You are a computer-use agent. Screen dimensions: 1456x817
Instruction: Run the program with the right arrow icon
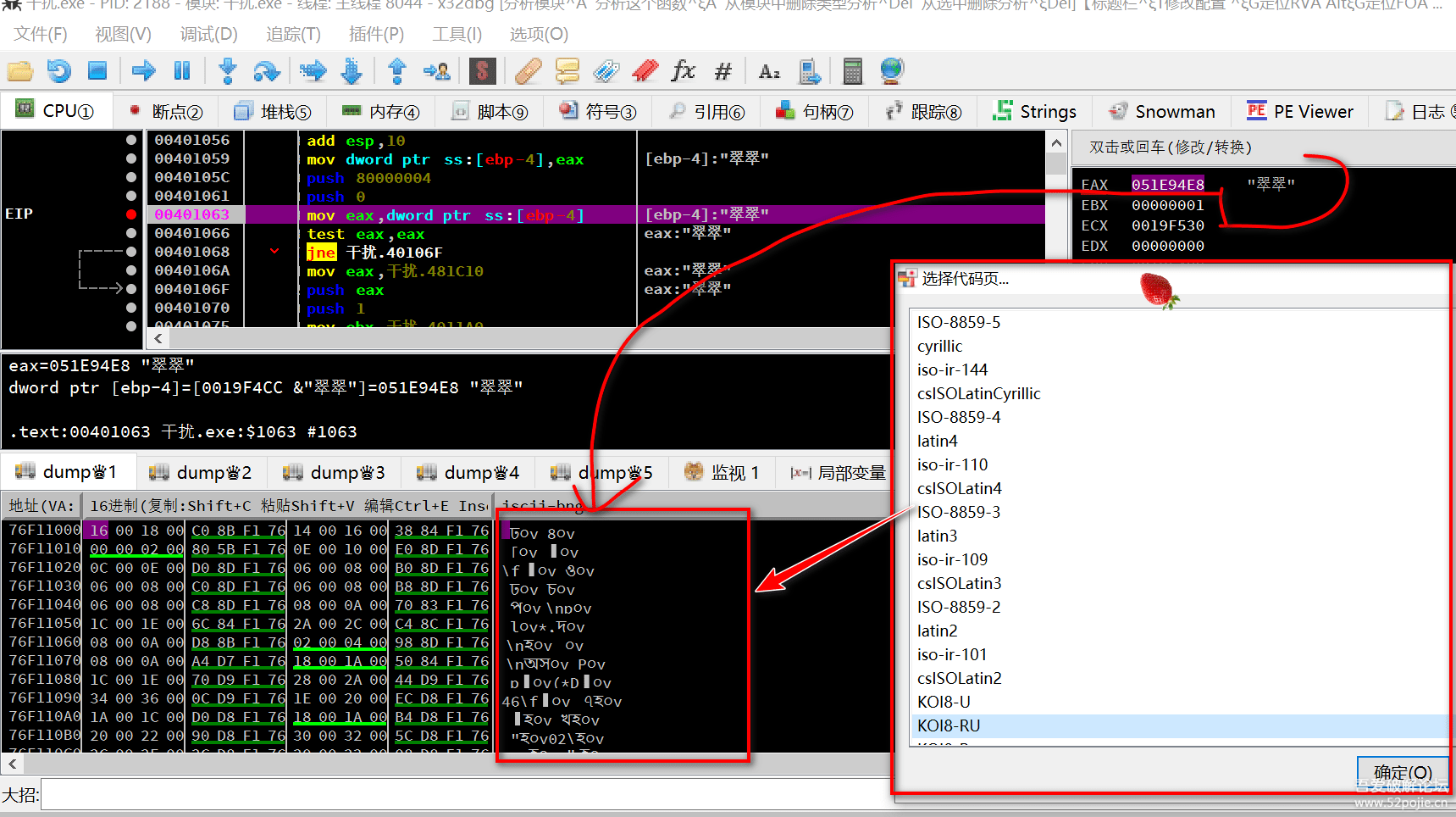click(143, 71)
